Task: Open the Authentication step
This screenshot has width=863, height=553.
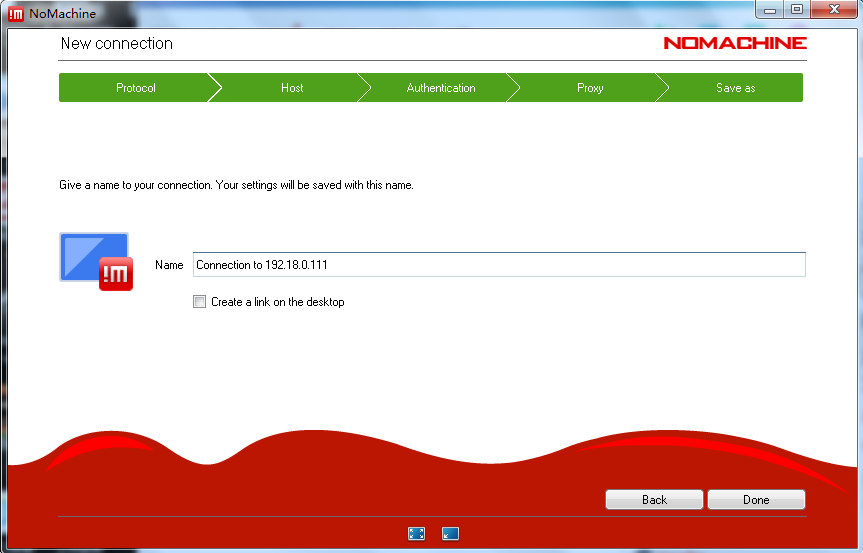Action: (441, 87)
